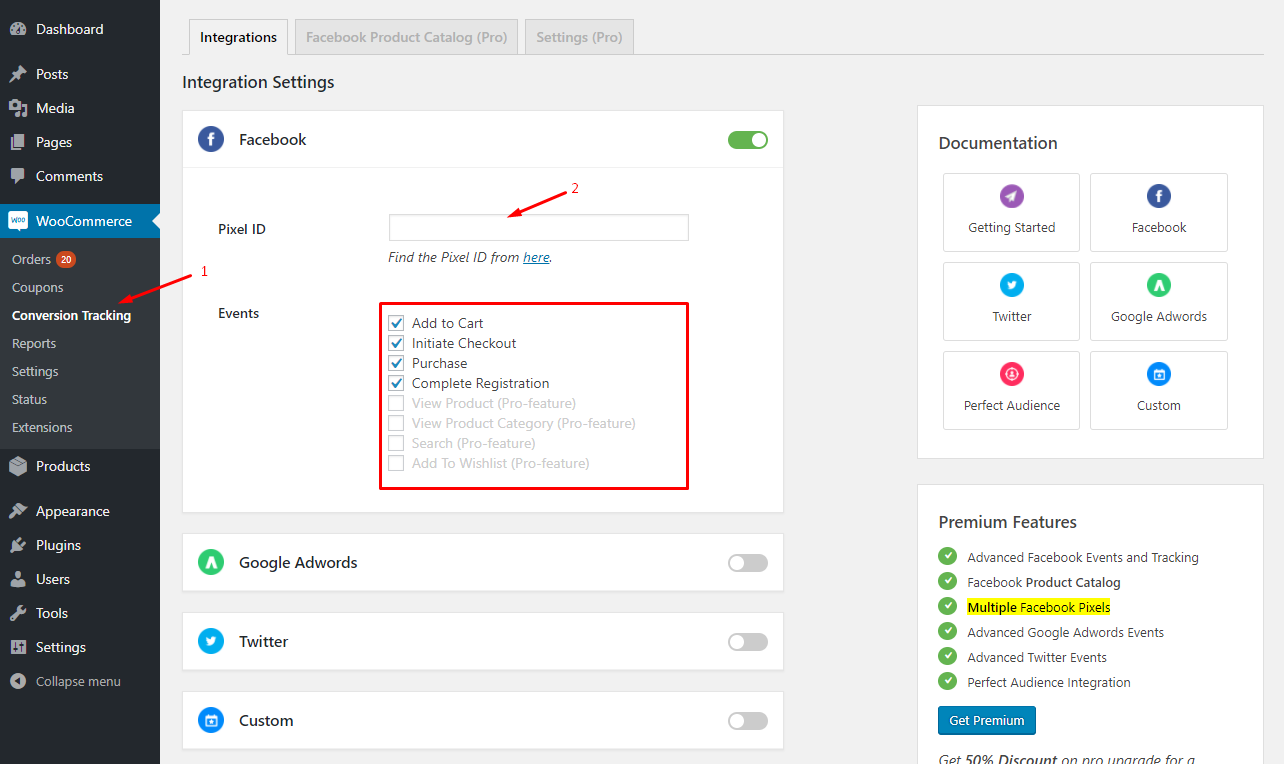Screen dimensions: 1284x764
Task: Open the Settings (Pro) tab
Action: (x=579, y=37)
